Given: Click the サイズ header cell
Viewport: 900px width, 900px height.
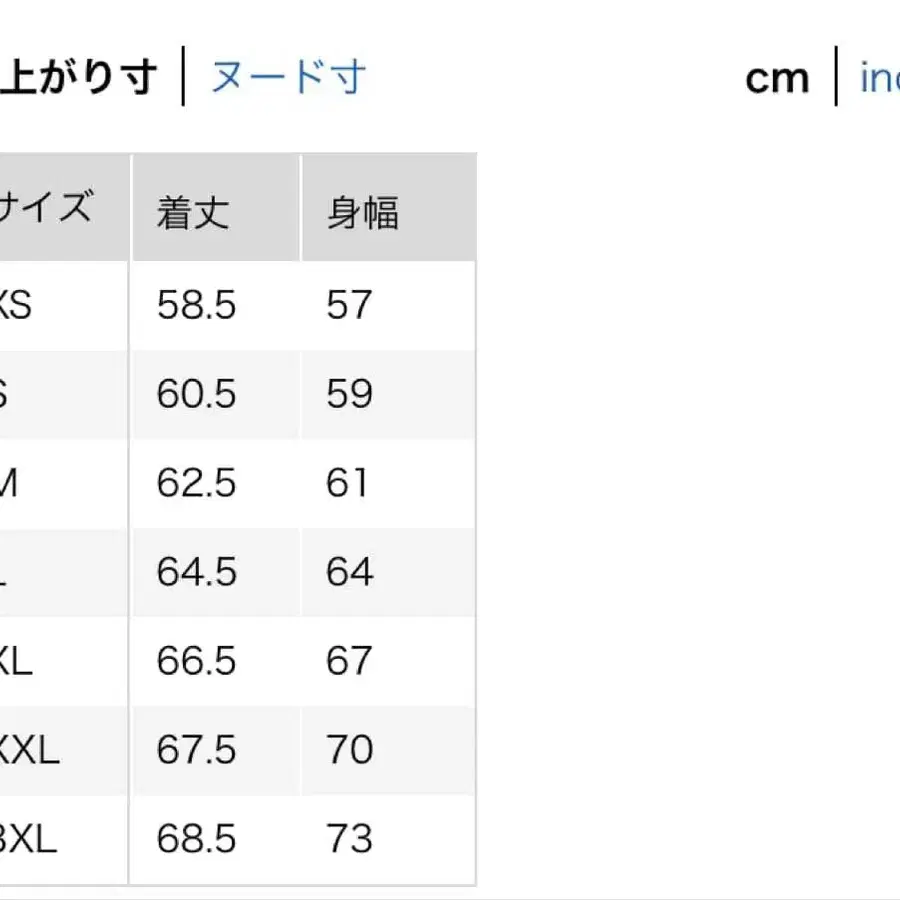Looking at the screenshot, I should point(50,207).
